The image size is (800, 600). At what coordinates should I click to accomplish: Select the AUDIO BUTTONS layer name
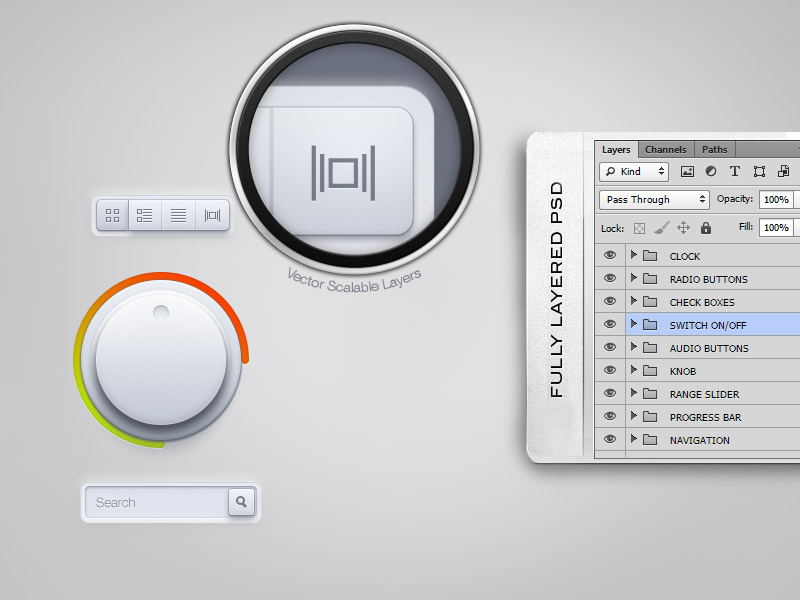709,348
